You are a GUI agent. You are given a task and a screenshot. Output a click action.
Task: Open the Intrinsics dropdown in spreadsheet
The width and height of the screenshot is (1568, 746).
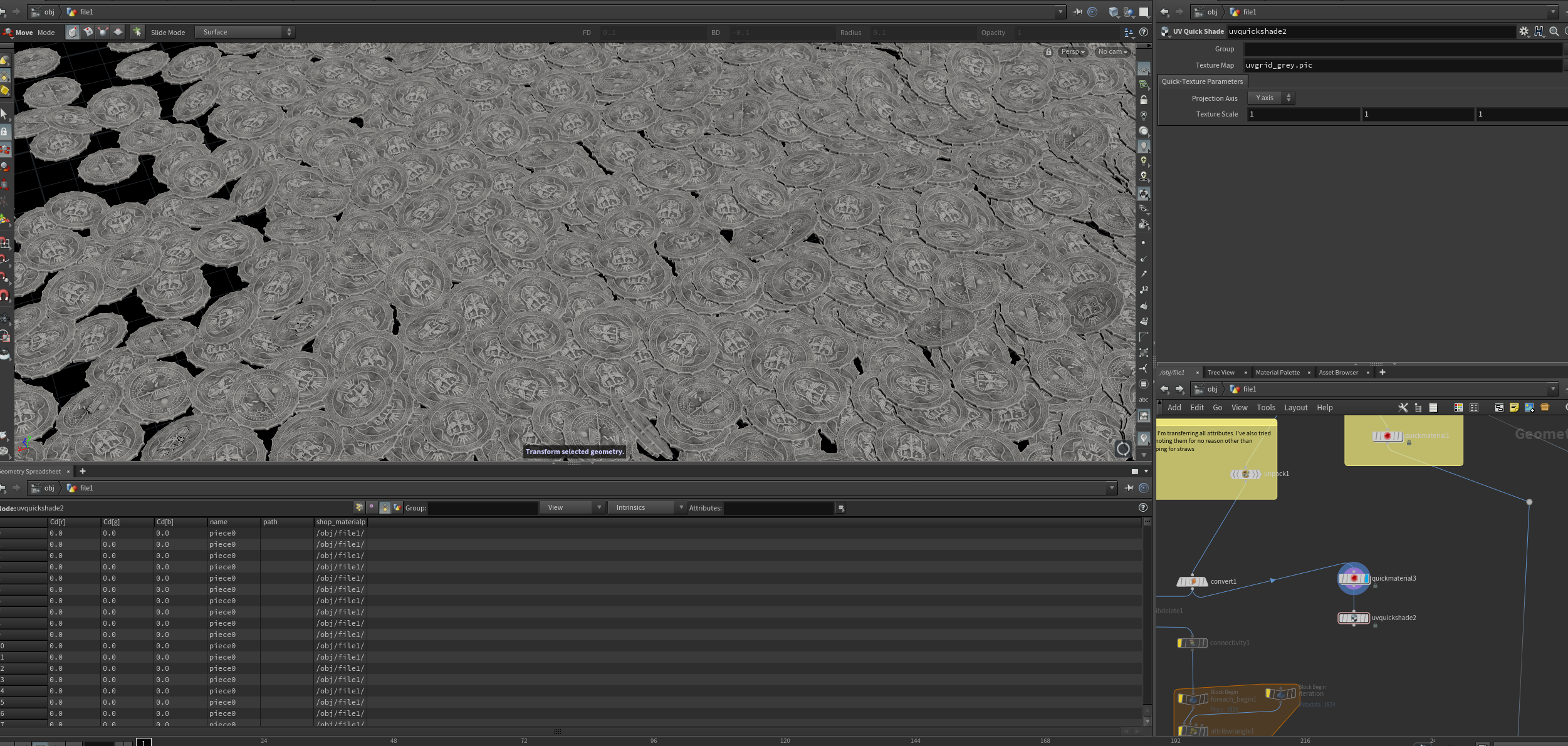[649, 508]
